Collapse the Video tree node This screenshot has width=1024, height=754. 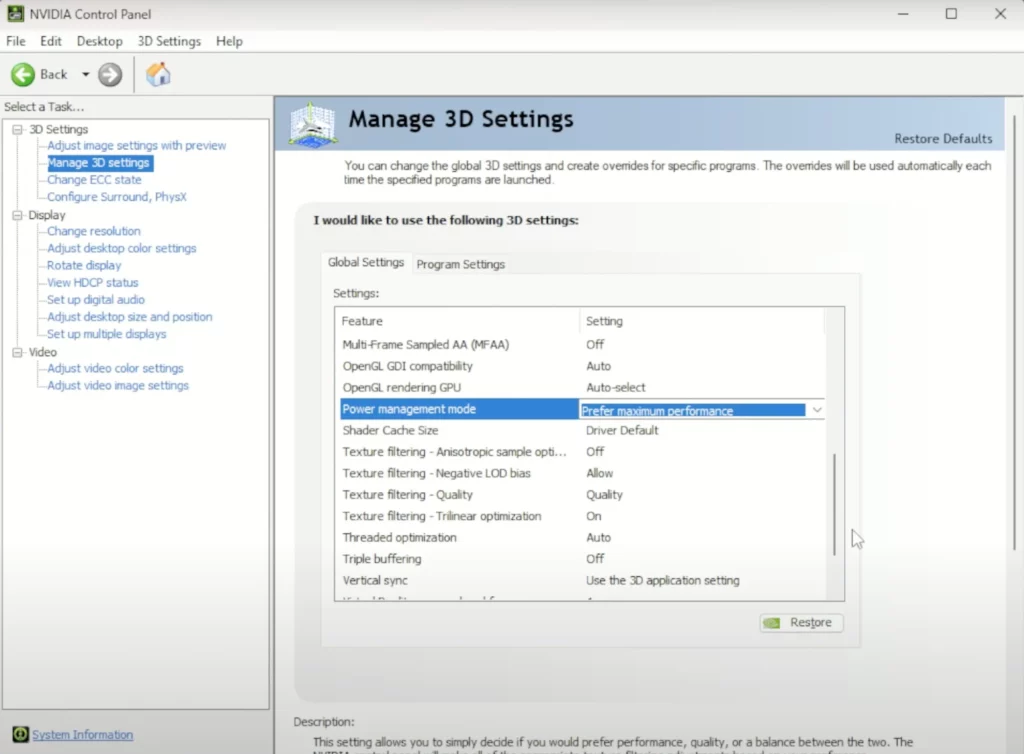pos(18,352)
